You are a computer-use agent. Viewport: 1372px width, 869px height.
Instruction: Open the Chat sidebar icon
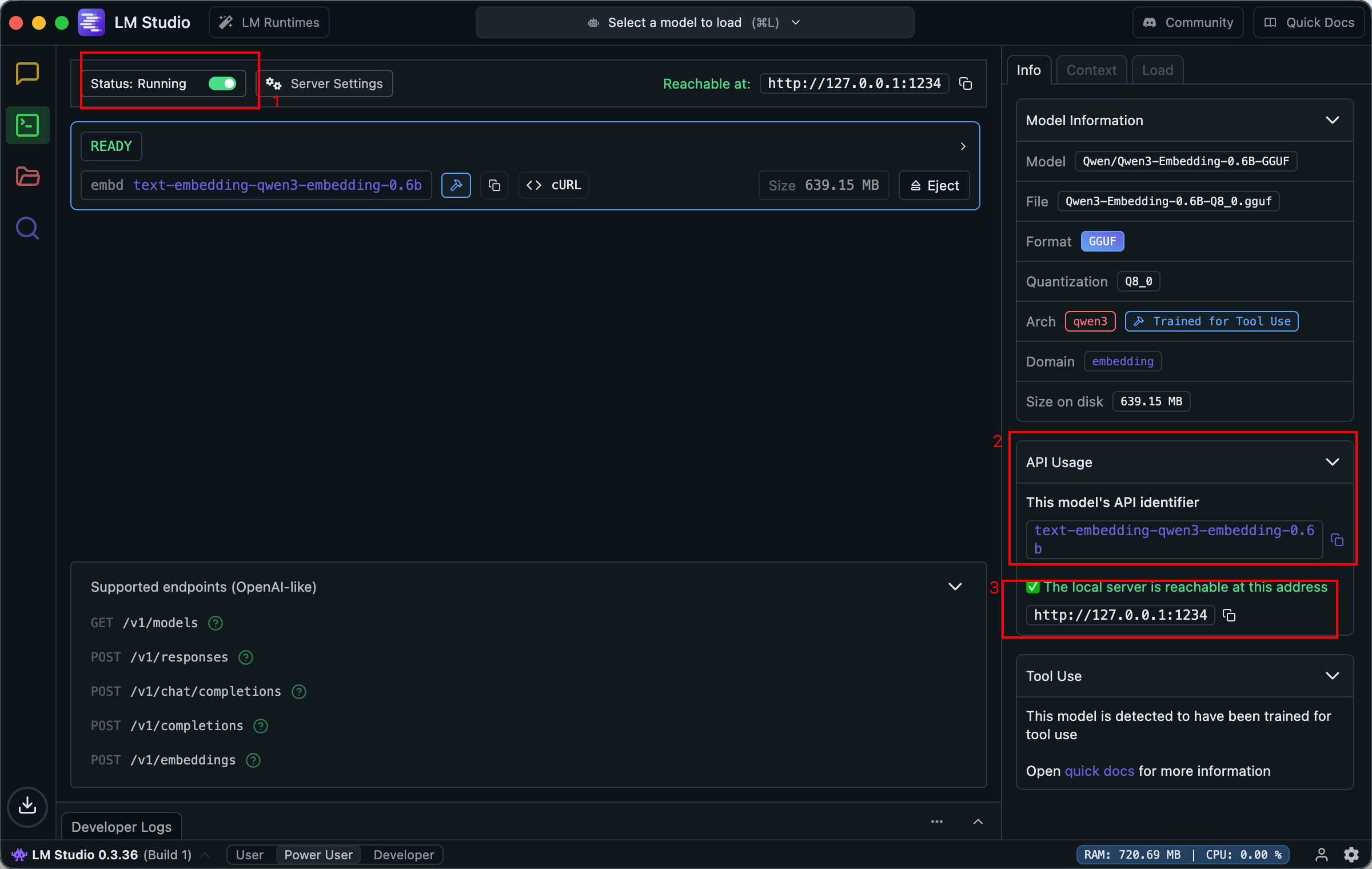pos(27,73)
